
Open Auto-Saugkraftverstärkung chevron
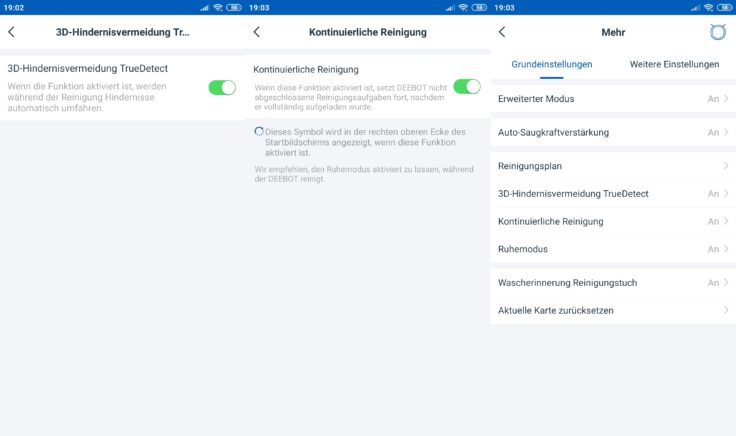(726, 132)
